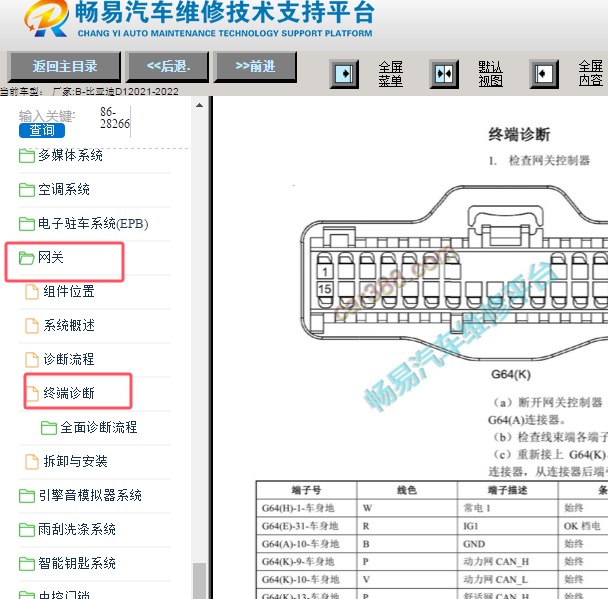Open the 拆卸与安装 document
608x599 pixels.
click(x=66, y=461)
